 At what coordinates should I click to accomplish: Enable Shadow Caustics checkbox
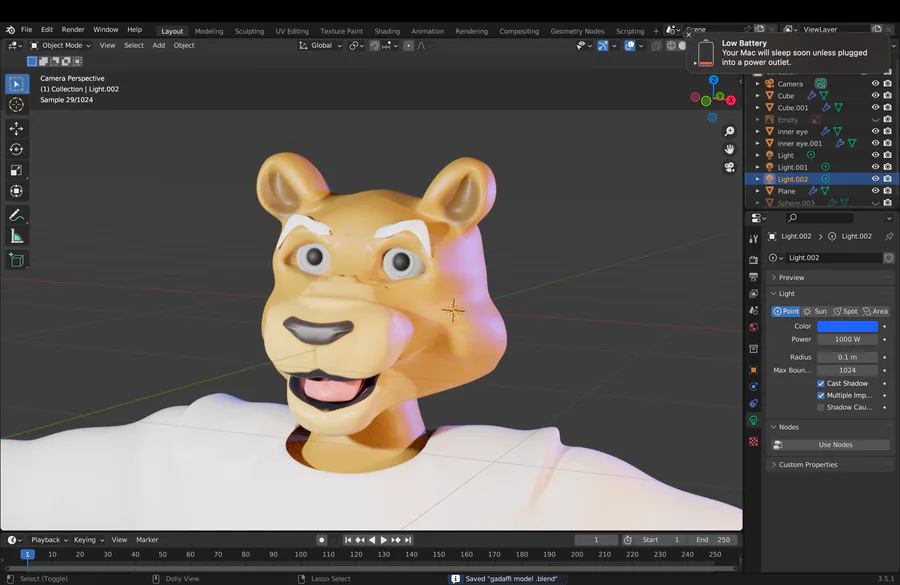pos(821,408)
